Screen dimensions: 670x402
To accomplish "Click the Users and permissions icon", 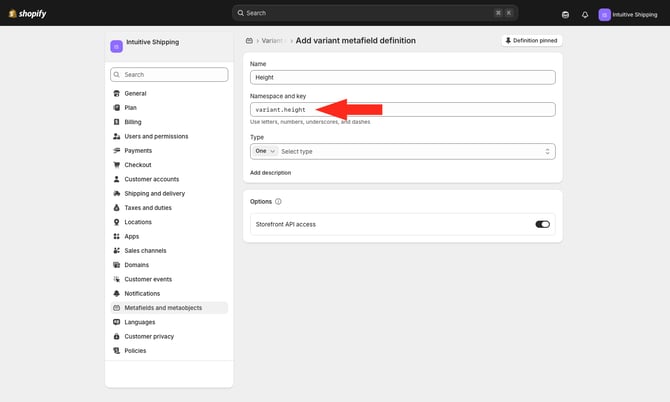I will pyautogui.click(x=116, y=136).
